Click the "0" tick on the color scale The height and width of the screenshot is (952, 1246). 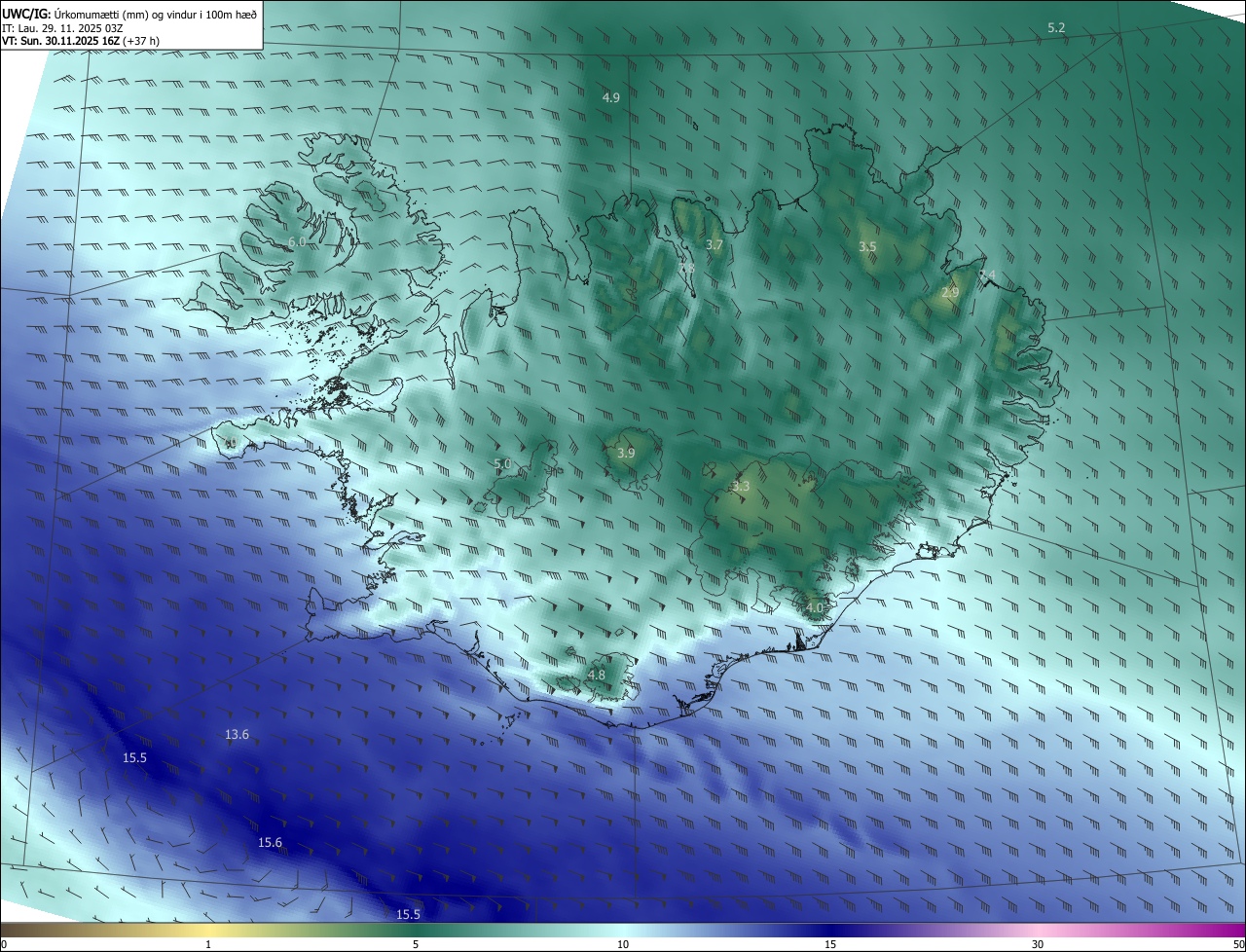tap(4, 945)
